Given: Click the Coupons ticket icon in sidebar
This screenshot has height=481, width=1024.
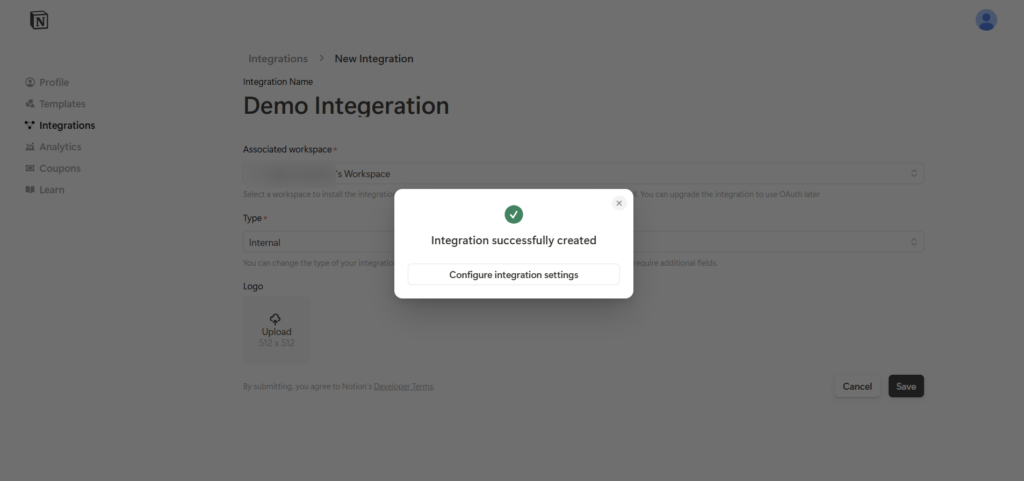Looking at the screenshot, I should point(29,168).
